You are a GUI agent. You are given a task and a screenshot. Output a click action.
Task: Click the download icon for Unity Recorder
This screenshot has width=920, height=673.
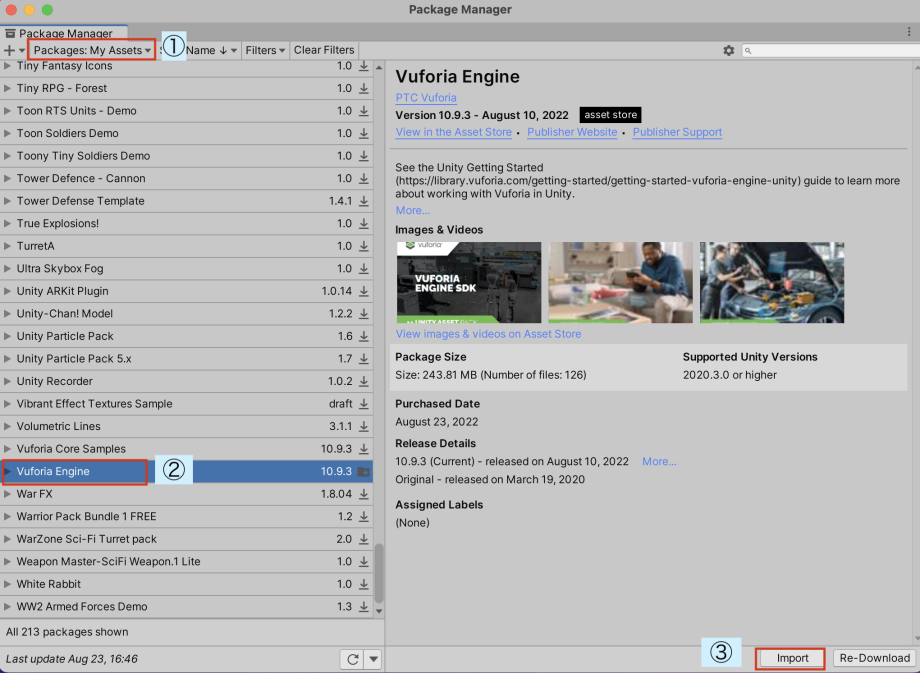tap(363, 381)
